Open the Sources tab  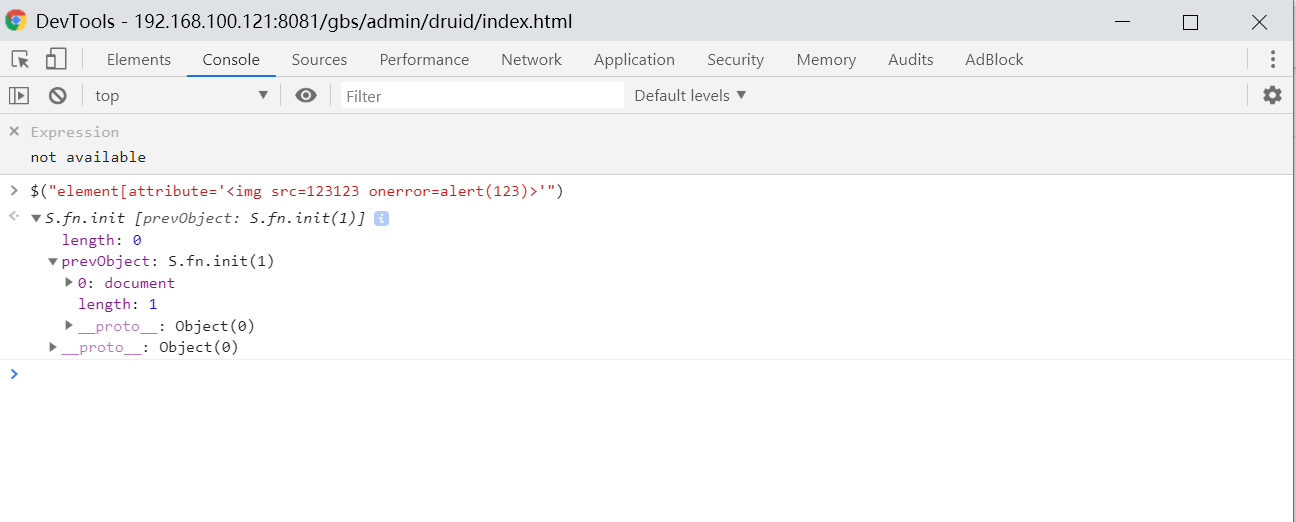(x=319, y=59)
